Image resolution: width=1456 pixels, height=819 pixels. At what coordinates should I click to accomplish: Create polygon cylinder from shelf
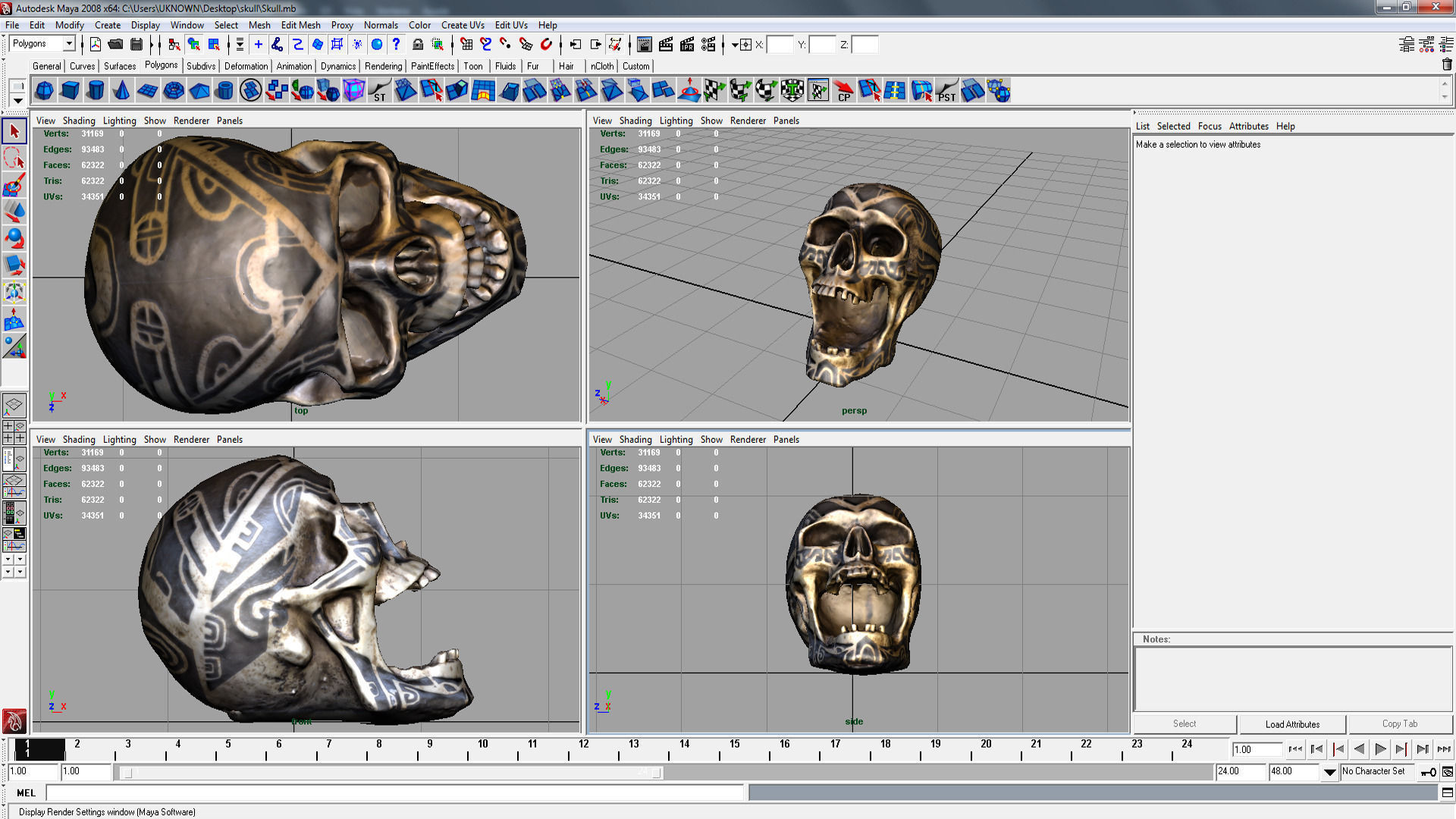point(96,91)
